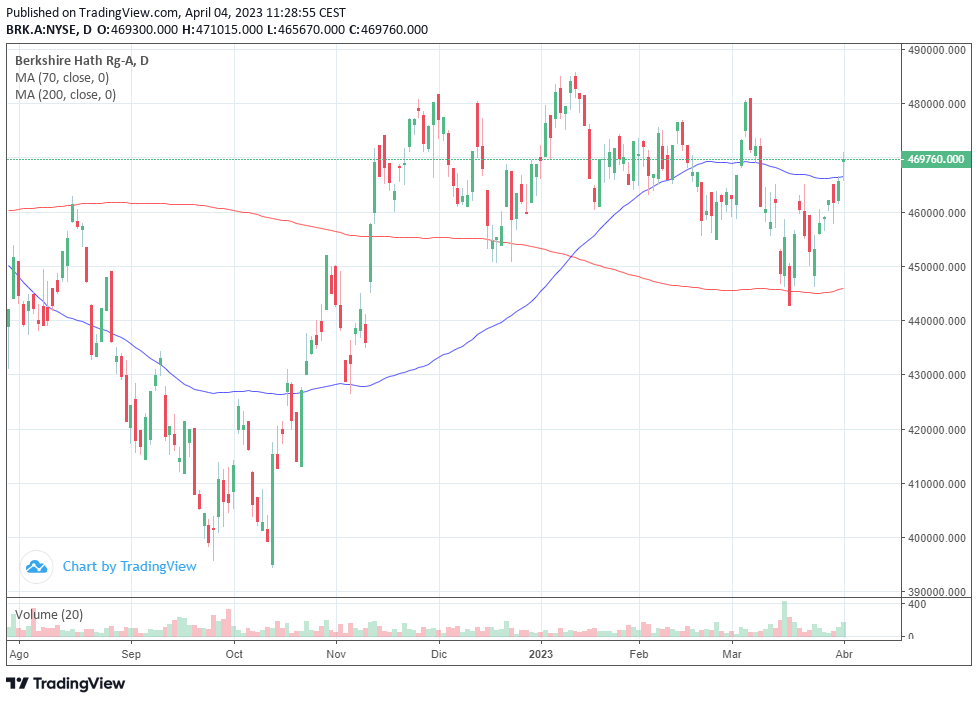Click the 'O:469300.000' open value in header
The image size is (978, 702).
137,29
